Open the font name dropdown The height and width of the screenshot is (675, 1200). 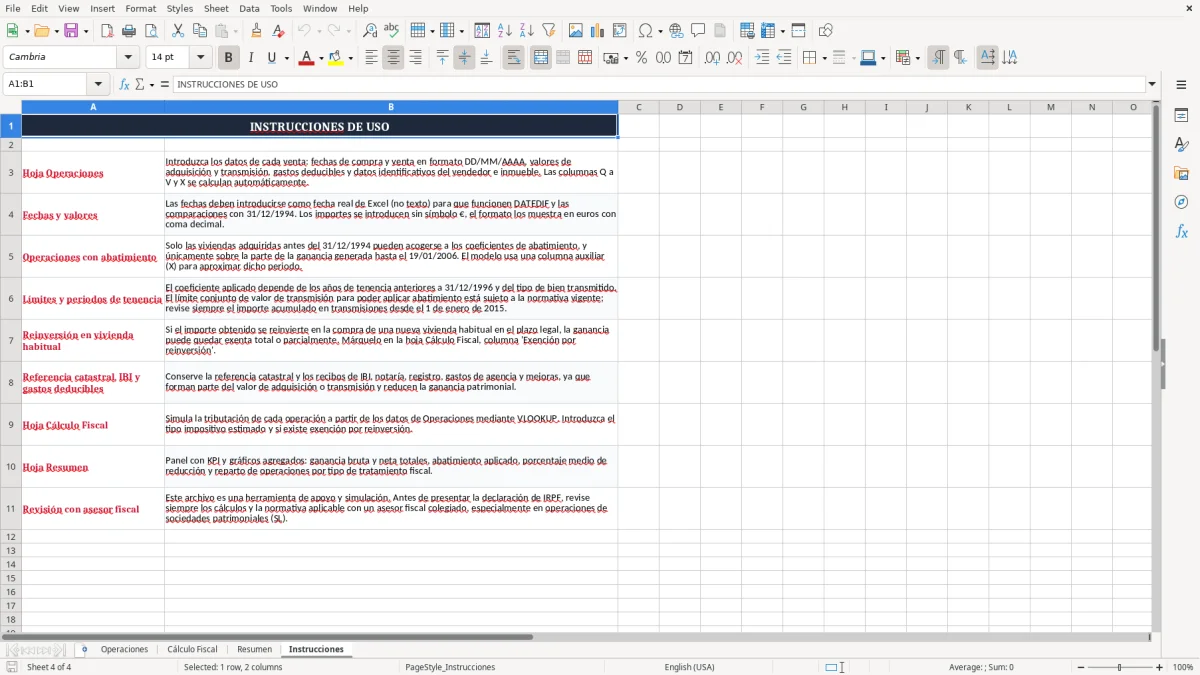tap(127, 58)
